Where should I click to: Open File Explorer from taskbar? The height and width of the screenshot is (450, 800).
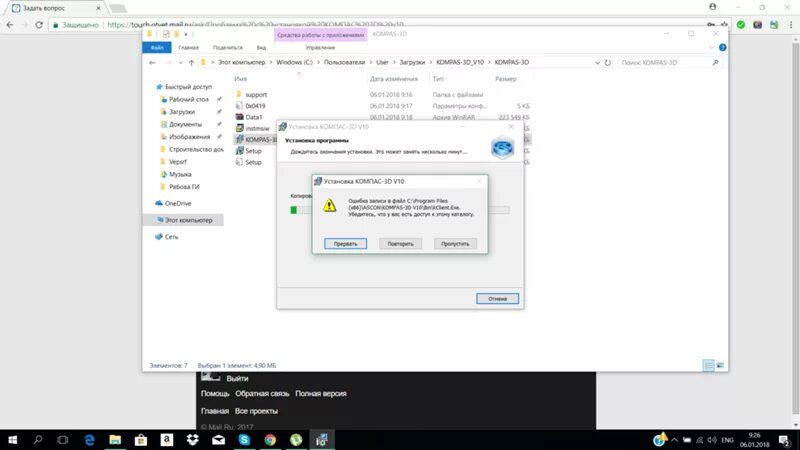[x=115, y=440]
